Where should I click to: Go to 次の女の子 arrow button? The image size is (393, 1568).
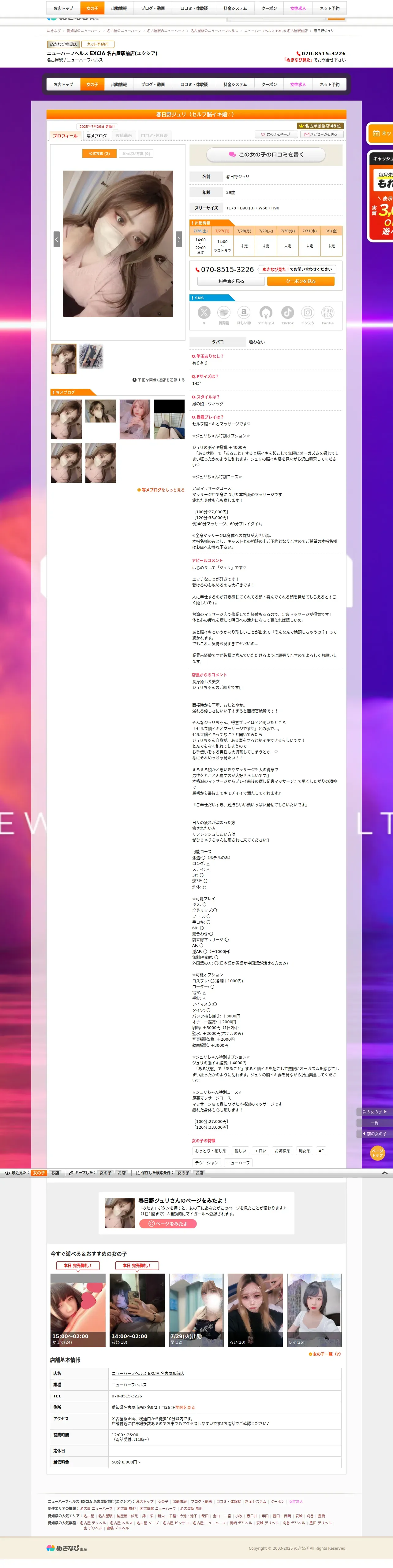point(374,1112)
